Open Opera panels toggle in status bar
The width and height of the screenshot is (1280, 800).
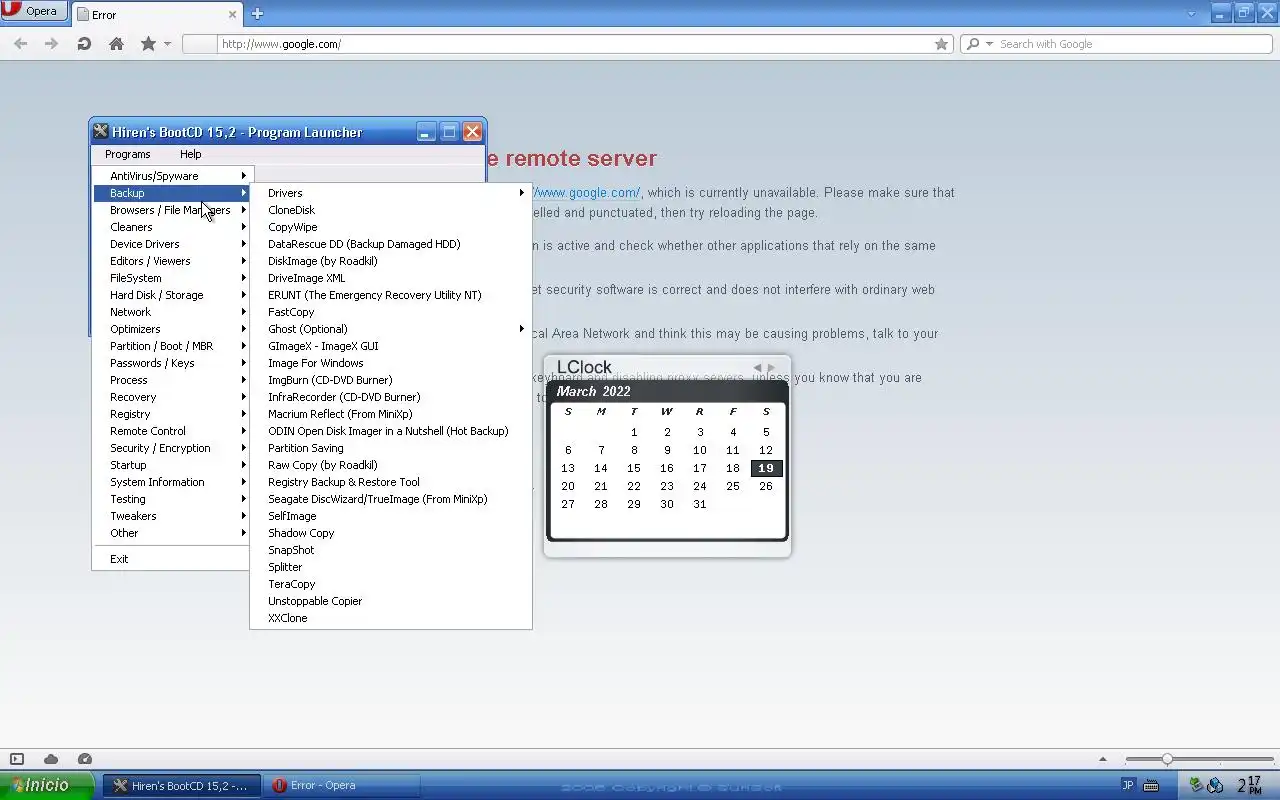click(x=17, y=759)
